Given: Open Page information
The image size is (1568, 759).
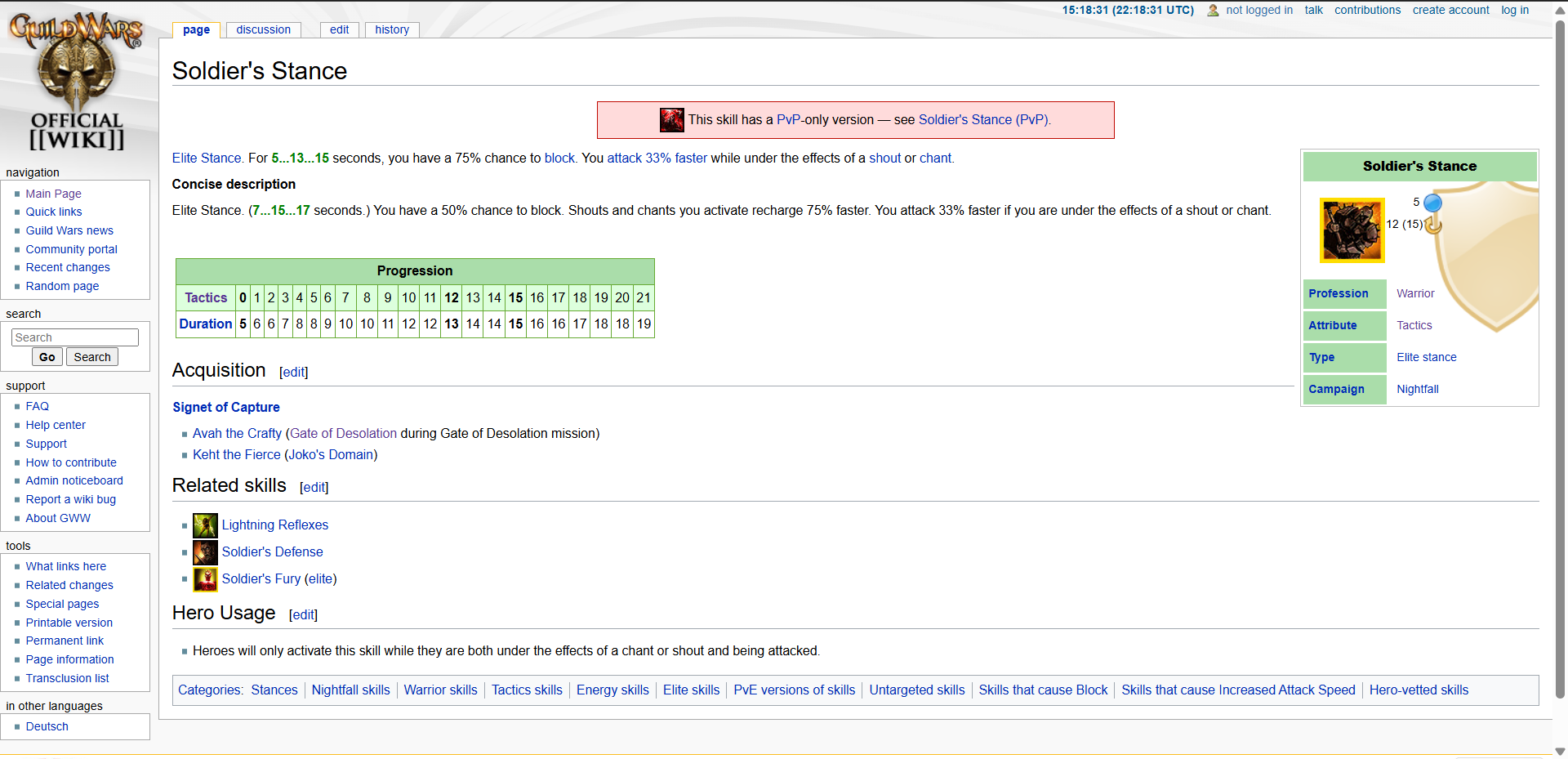Looking at the screenshot, I should tap(69, 659).
